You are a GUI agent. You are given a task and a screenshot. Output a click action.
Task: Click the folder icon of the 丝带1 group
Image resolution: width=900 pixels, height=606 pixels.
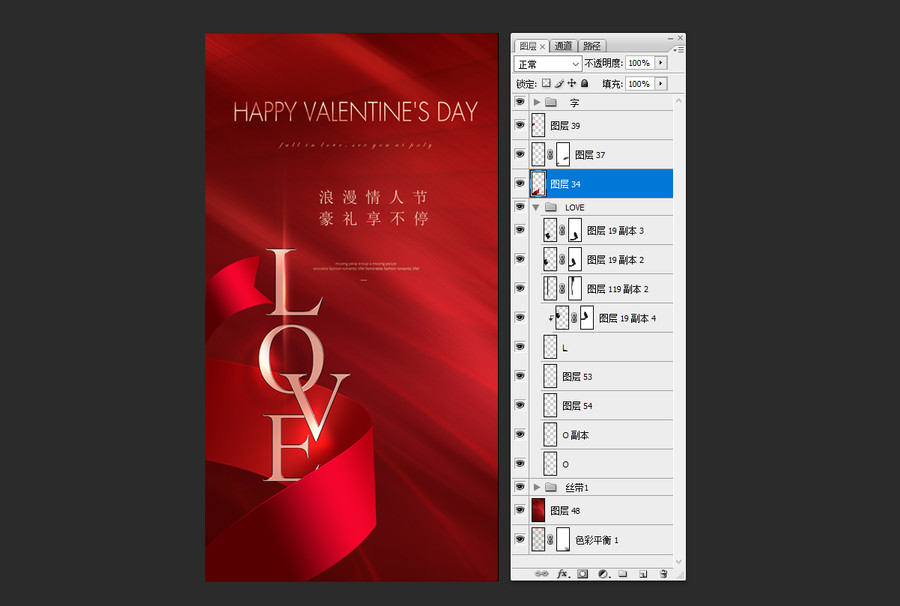(x=550, y=487)
